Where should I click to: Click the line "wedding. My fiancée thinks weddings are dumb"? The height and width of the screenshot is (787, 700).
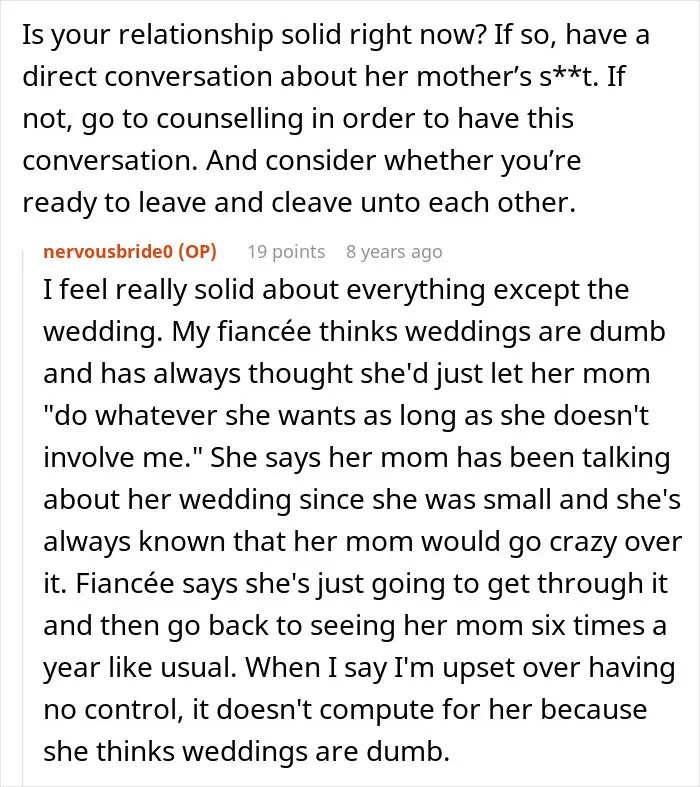[x=354, y=332]
